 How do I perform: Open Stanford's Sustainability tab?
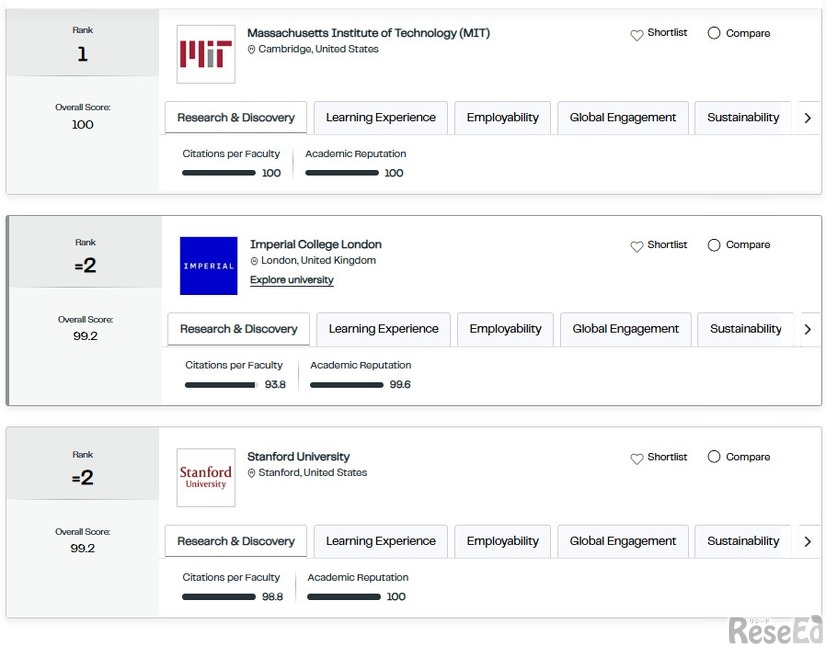[x=743, y=541]
